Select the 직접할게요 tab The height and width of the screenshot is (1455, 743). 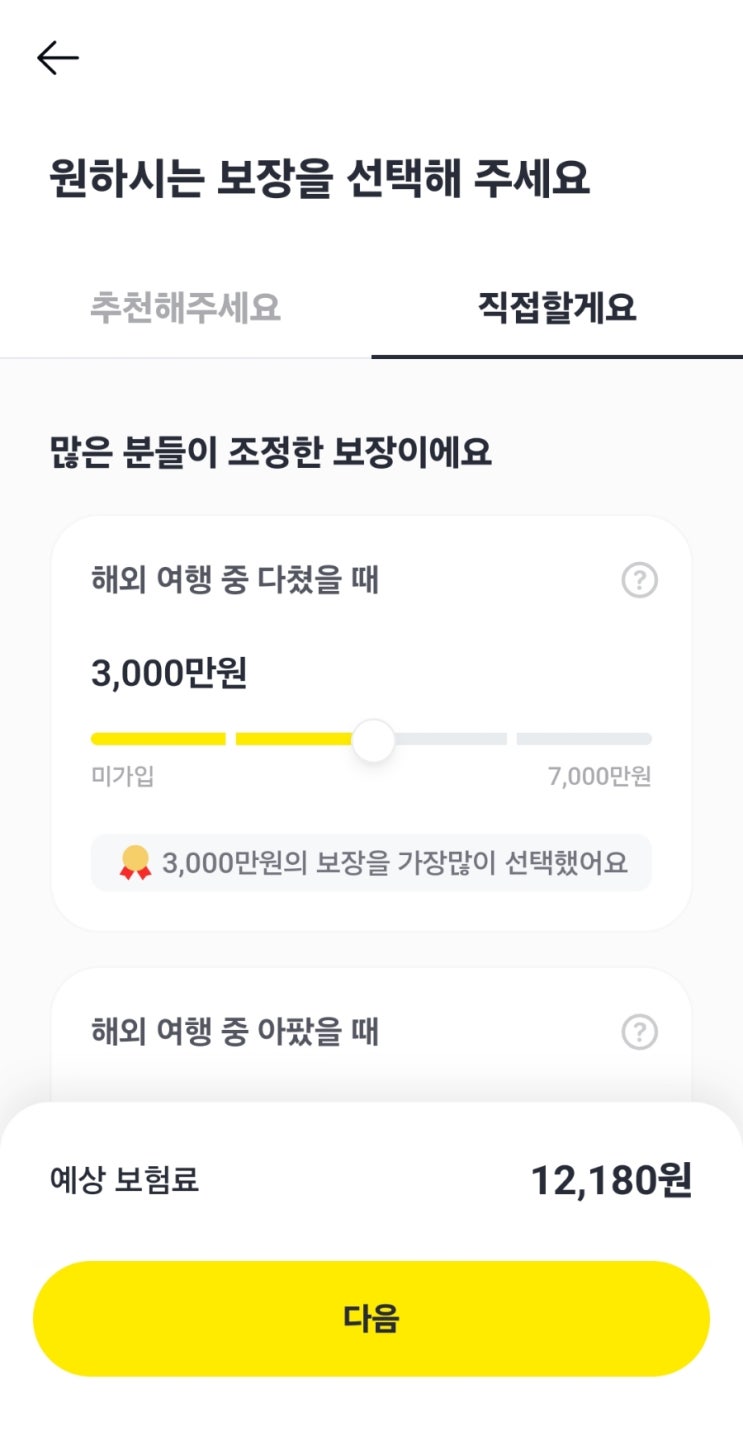(x=557, y=308)
